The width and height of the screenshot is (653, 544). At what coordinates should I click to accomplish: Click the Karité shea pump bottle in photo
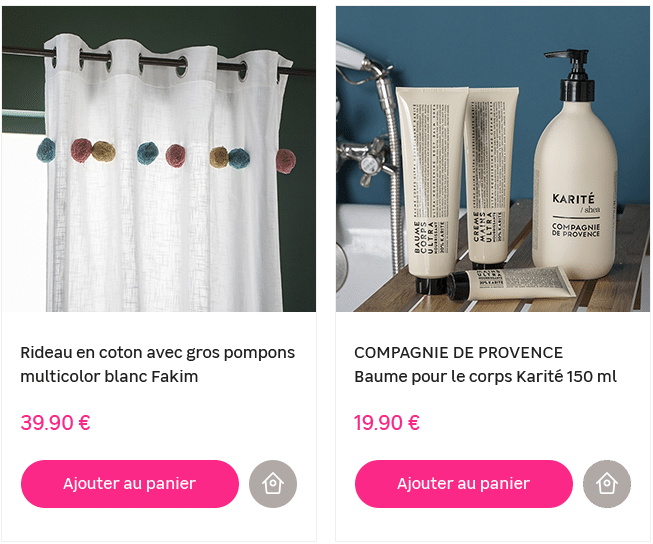click(x=575, y=167)
